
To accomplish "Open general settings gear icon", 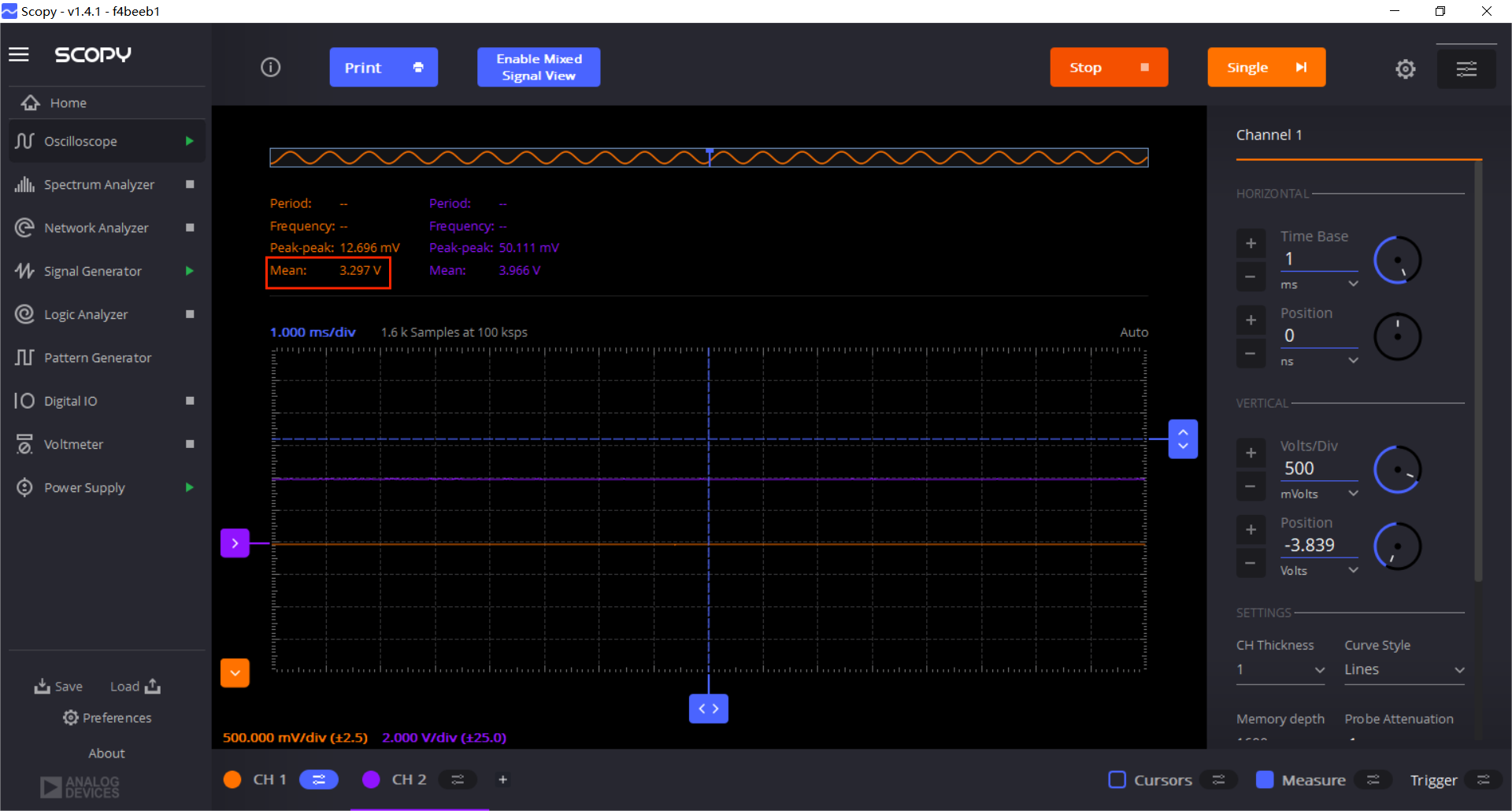I will point(1405,69).
